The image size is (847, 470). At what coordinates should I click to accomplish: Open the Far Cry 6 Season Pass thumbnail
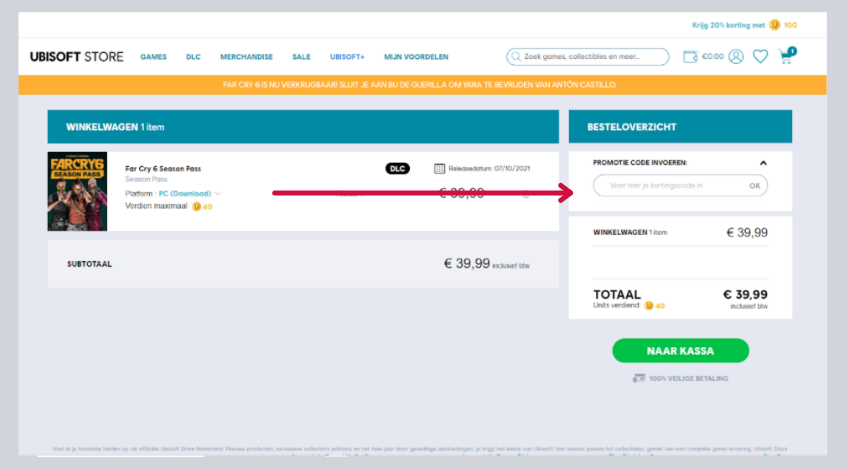click(77, 191)
